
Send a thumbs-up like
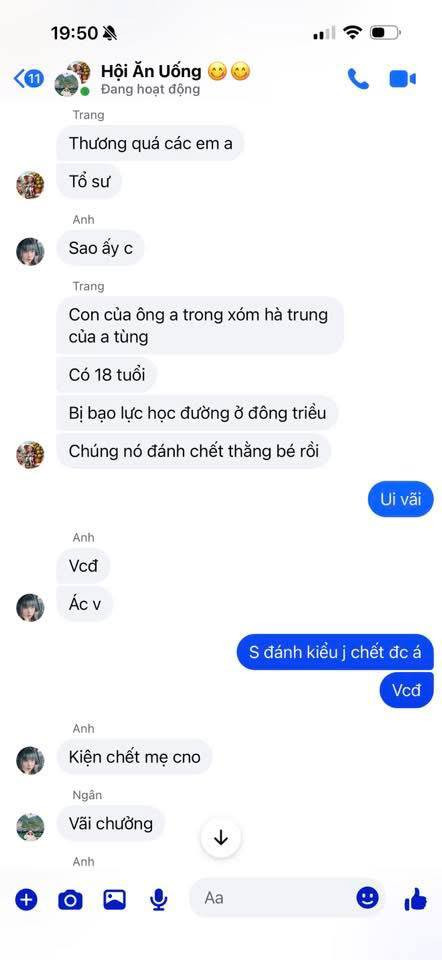(416, 899)
